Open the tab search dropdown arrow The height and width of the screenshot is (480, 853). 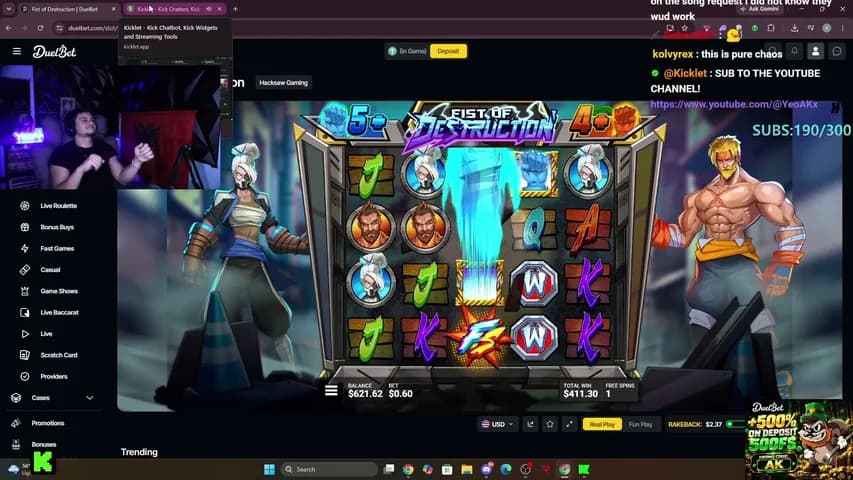point(9,9)
